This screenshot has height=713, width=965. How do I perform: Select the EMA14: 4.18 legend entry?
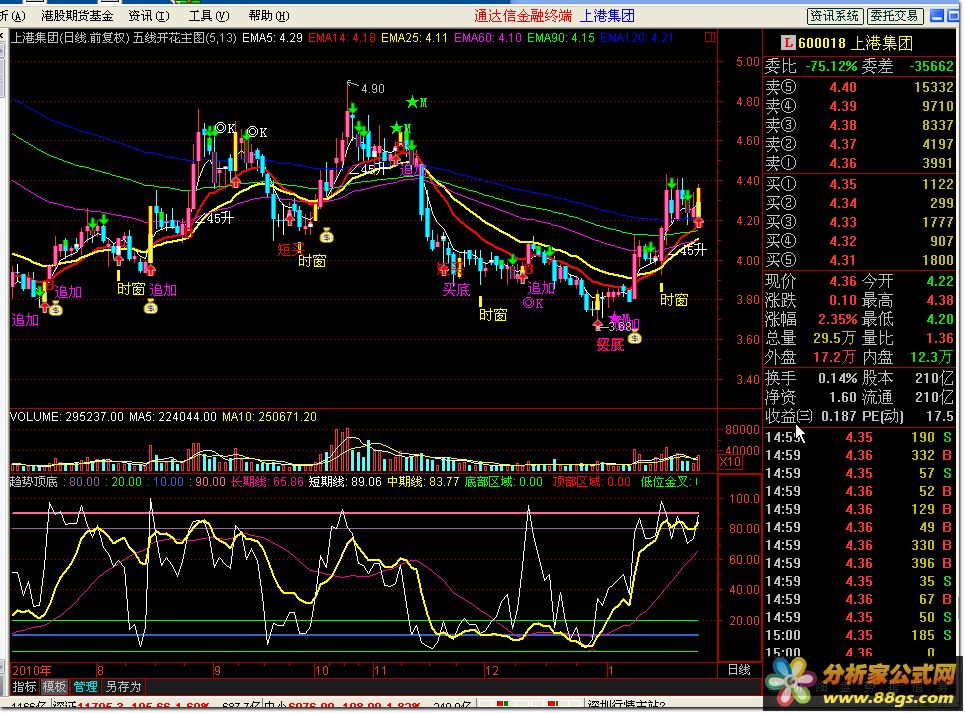pos(342,38)
